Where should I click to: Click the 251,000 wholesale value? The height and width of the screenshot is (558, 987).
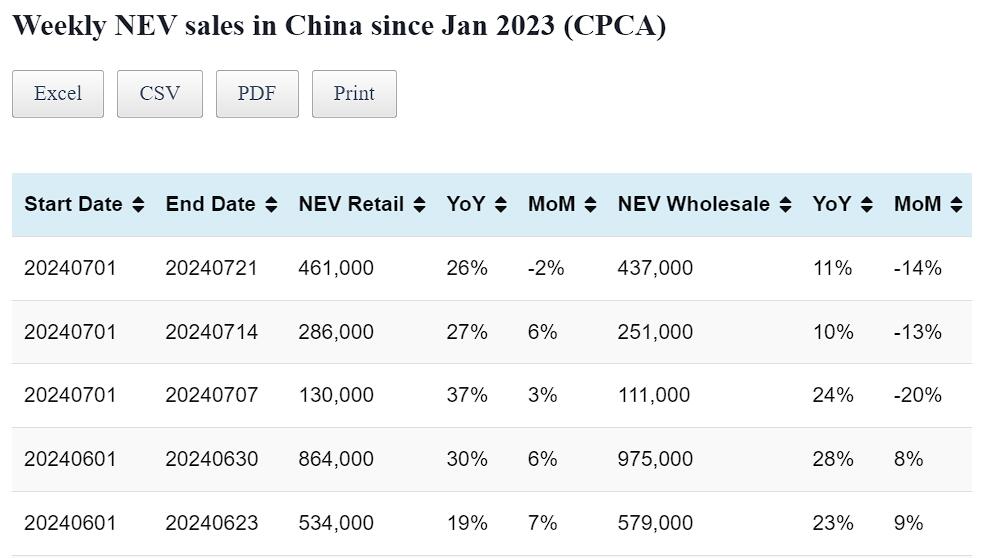[x=655, y=332]
